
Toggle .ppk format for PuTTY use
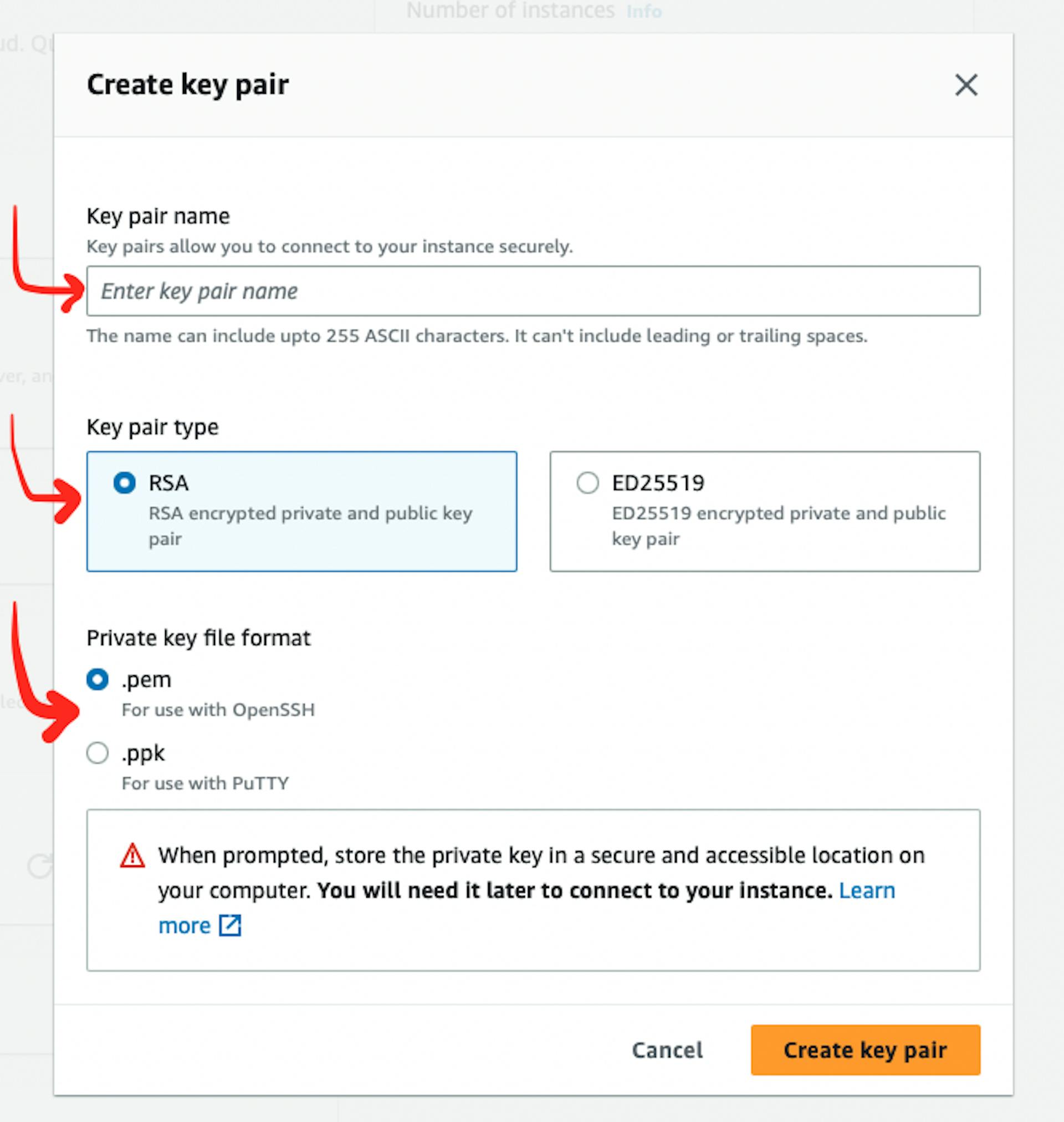pyautogui.click(x=100, y=752)
